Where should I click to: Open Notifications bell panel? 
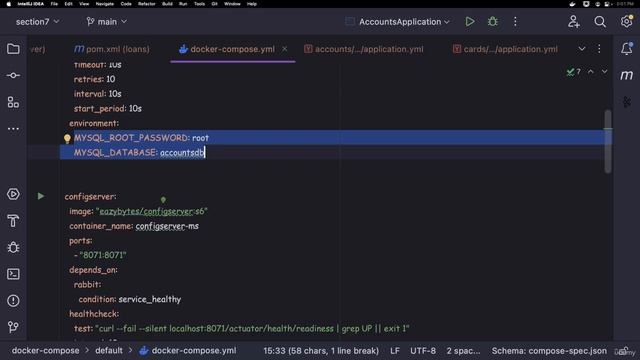[x=627, y=49]
